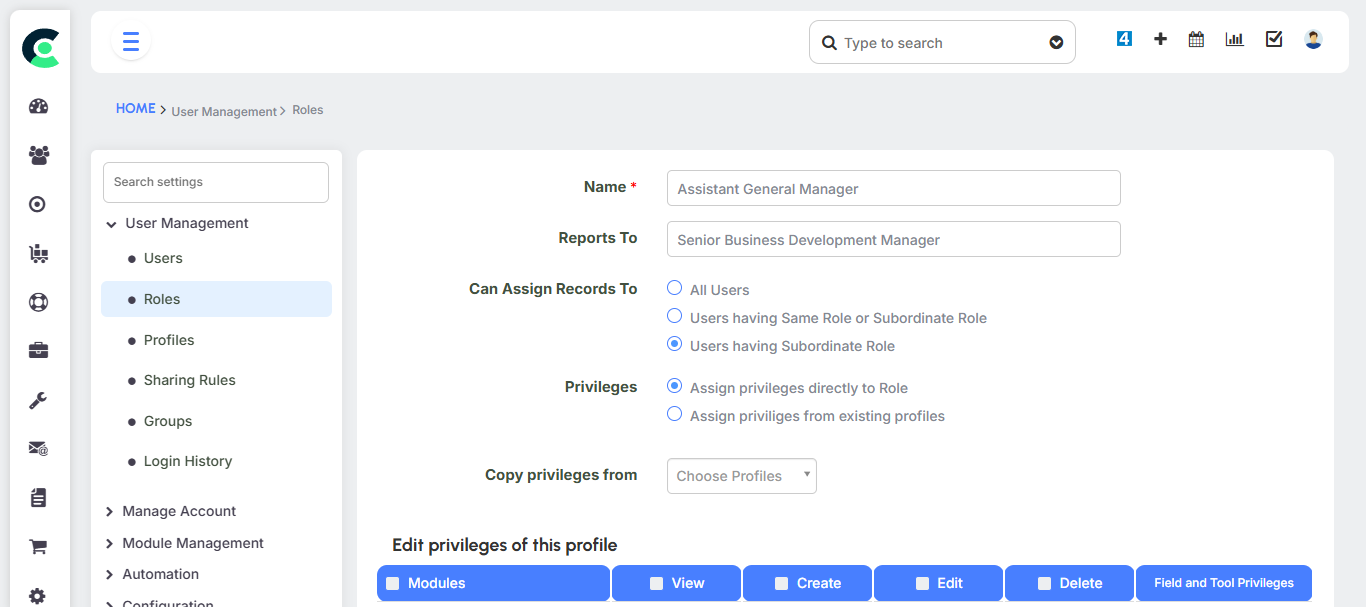Viewport: 1366px width, 607px height.
Task: Expand the search bar dropdown arrow
Action: 1056,43
